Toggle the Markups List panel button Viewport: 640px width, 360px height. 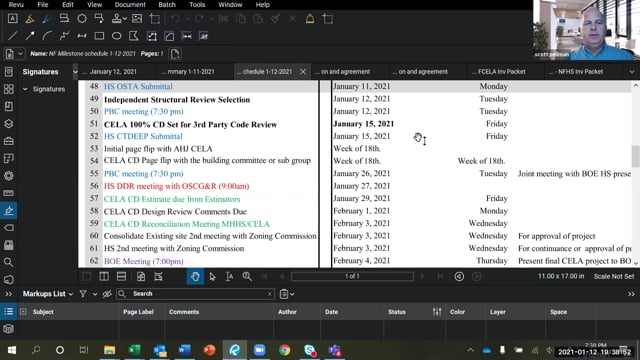[x=9, y=312]
